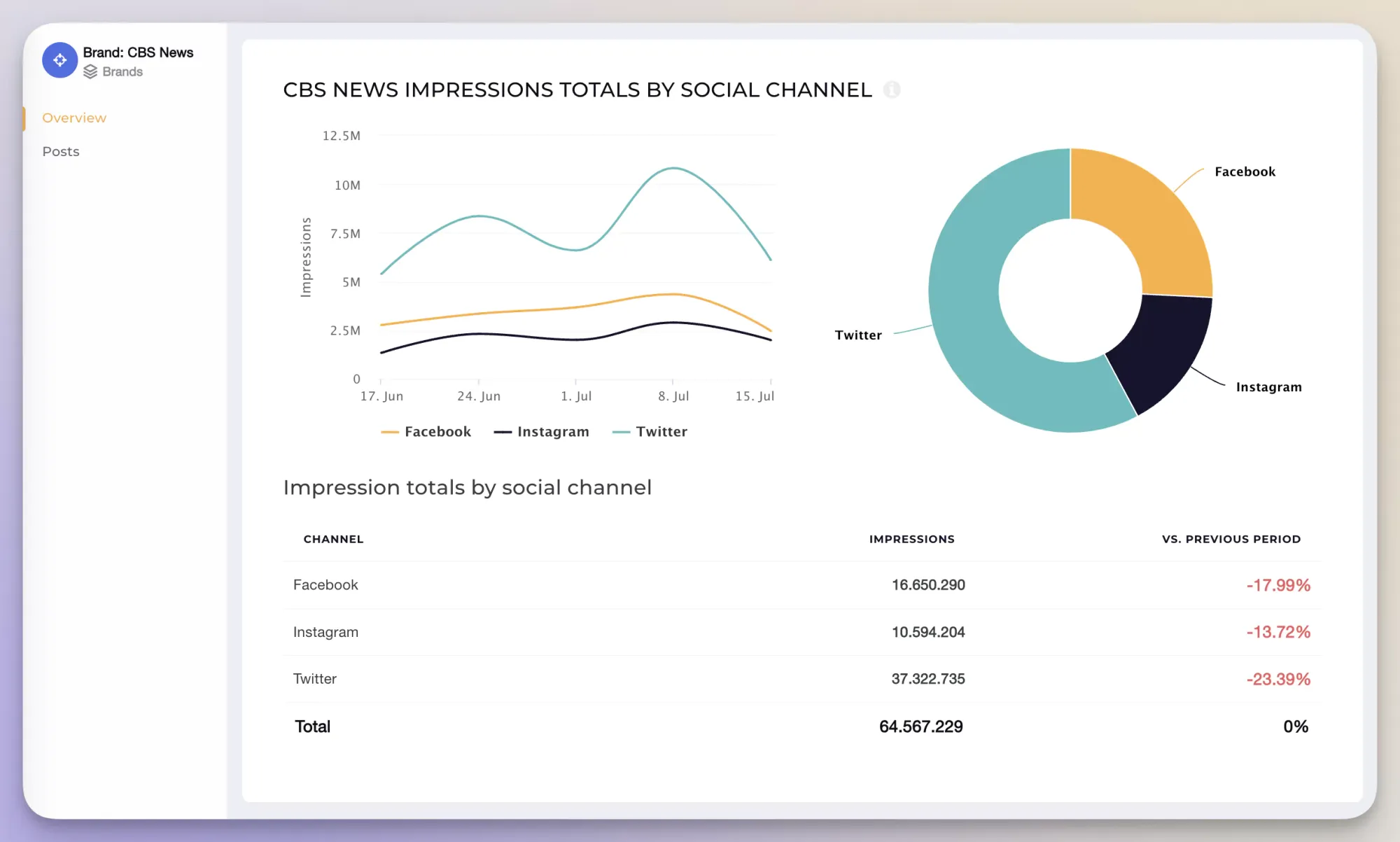This screenshot has height=842, width=1400.
Task: Click the value 37.322.735
Action: coord(928,679)
